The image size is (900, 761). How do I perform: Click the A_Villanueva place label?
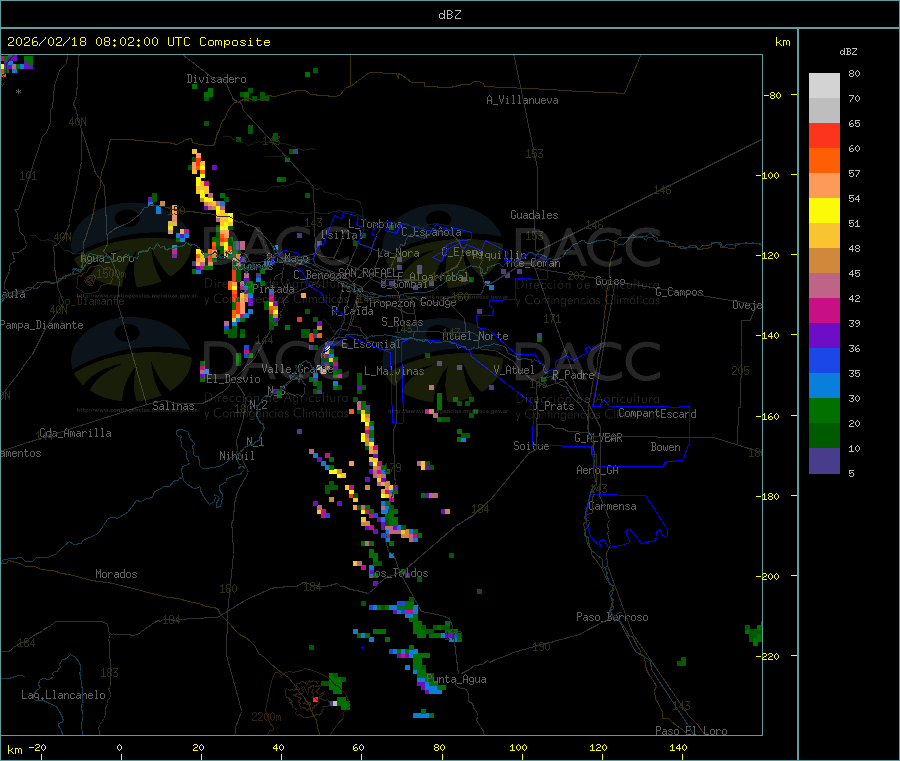point(522,100)
